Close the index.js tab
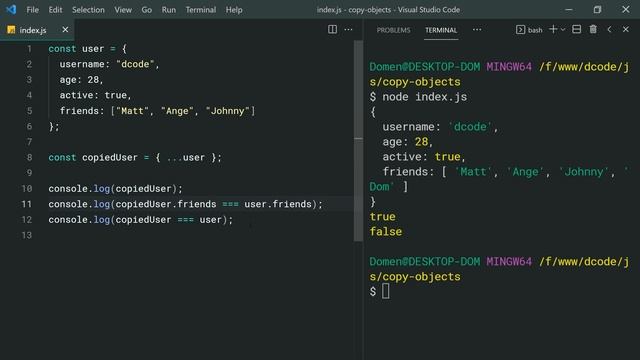 tap(65, 29)
